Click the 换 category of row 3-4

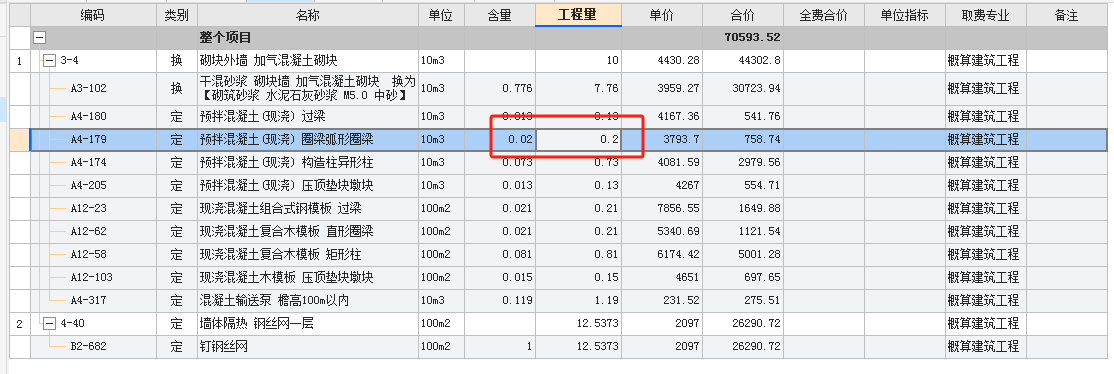click(177, 60)
